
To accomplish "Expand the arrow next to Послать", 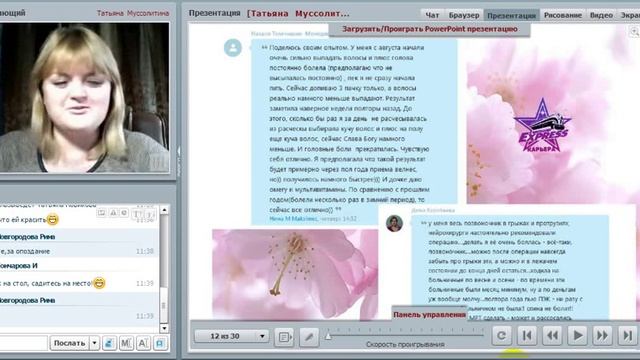I will [x=94, y=343].
